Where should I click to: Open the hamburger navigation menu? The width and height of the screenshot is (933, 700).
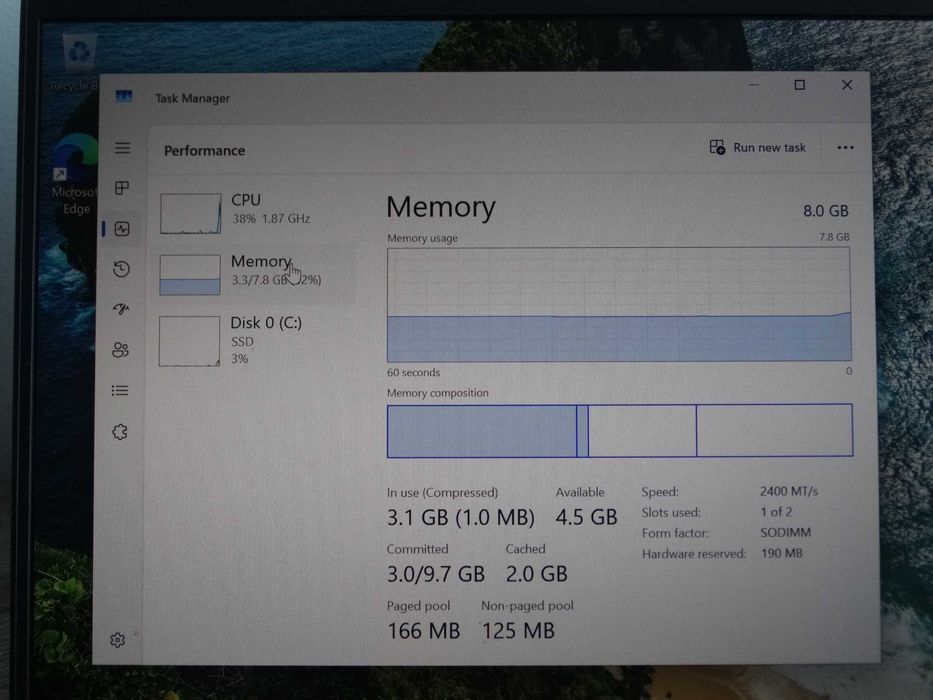coord(123,148)
